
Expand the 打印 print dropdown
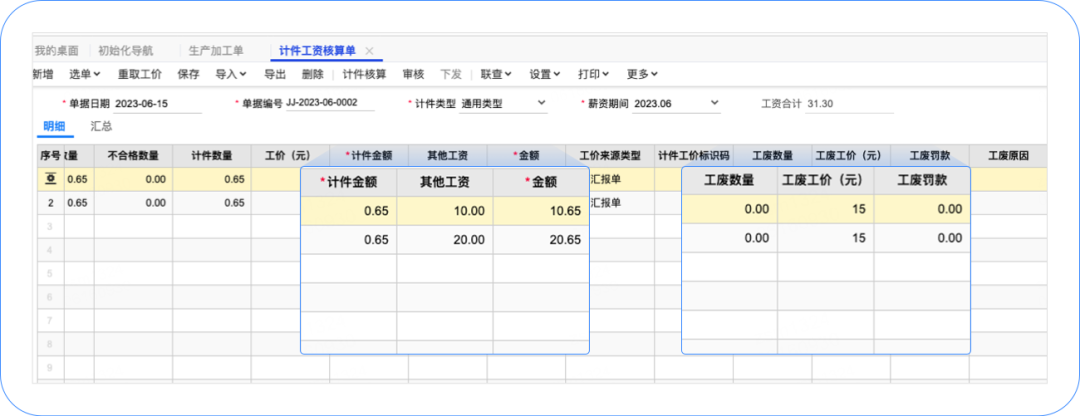[594, 74]
